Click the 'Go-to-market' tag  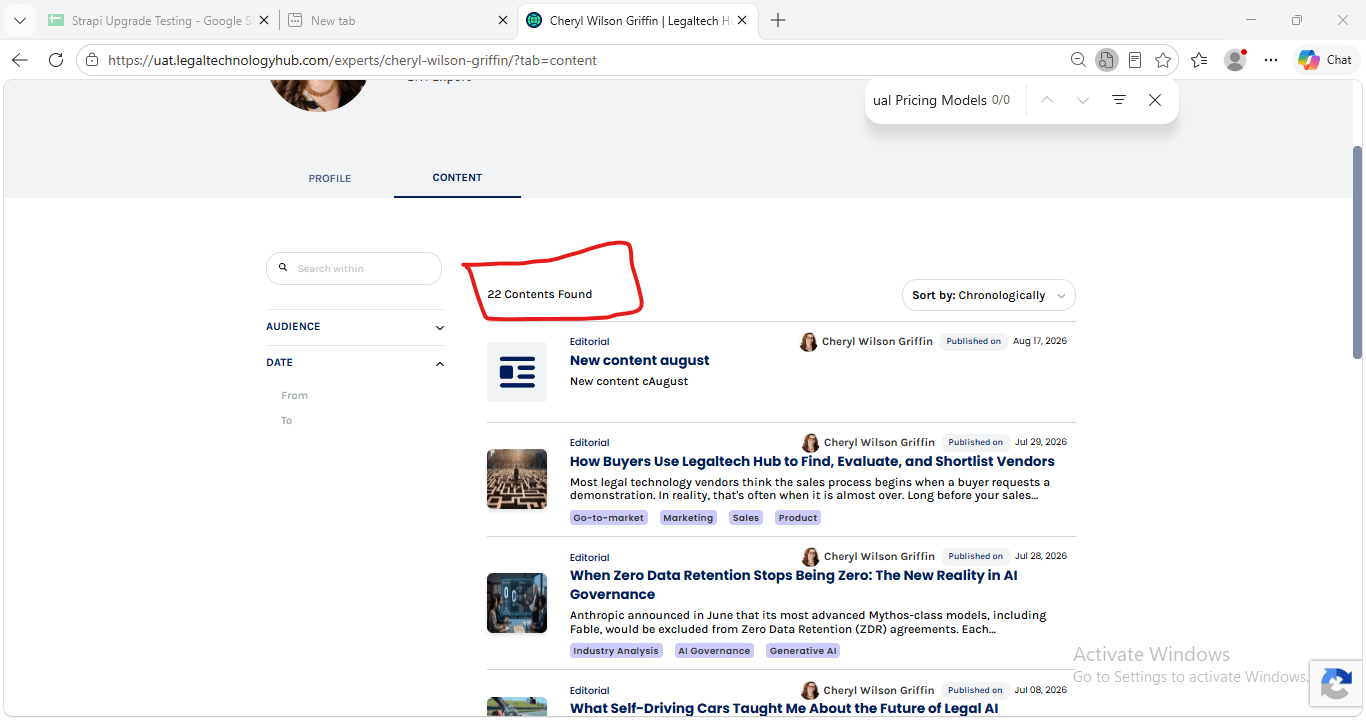pos(609,518)
